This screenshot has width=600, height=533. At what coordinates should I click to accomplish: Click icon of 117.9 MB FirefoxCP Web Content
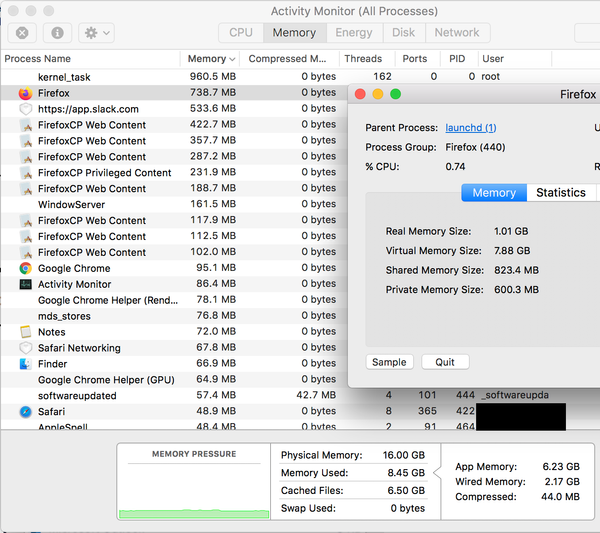click(x=26, y=221)
